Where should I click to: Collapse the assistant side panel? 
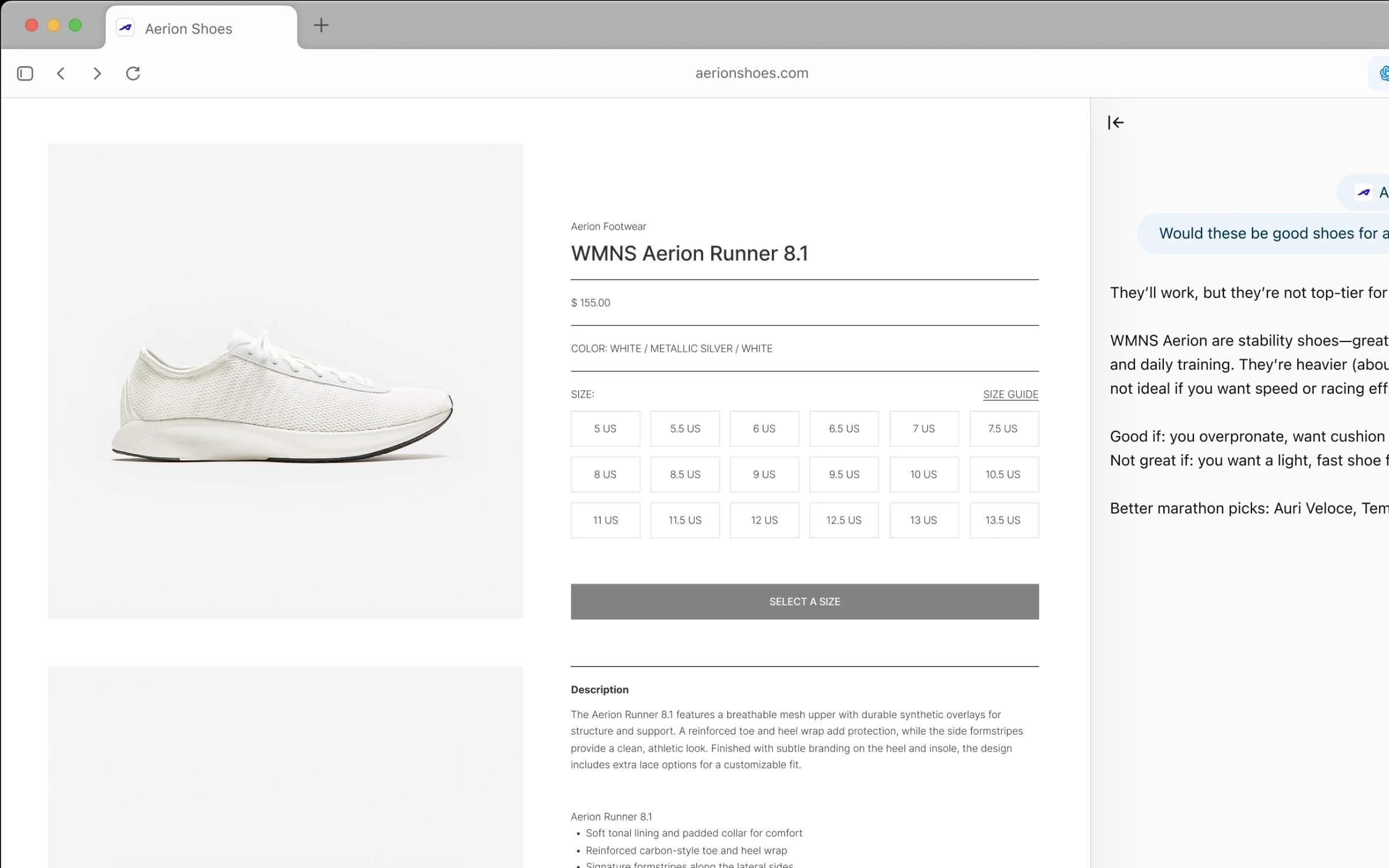[x=1115, y=122]
